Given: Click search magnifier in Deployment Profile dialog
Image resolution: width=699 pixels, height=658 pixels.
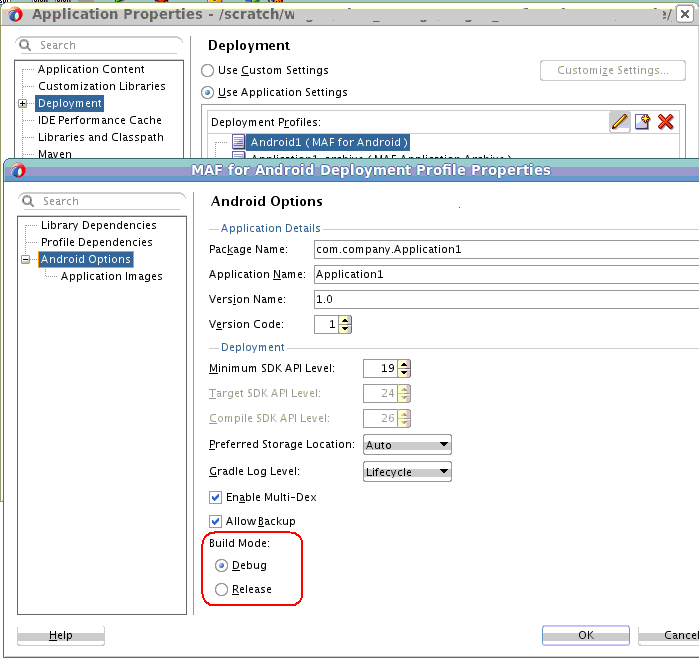Looking at the screenshot, I should (28, 201).
